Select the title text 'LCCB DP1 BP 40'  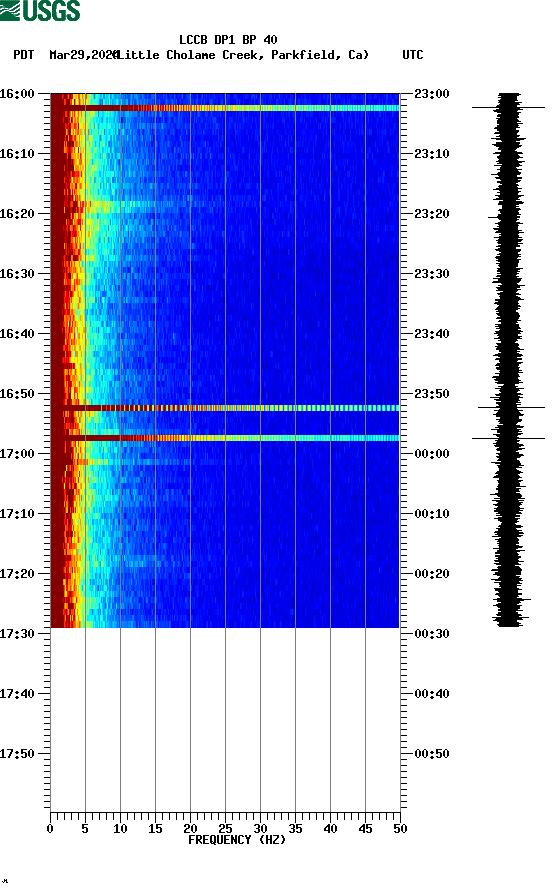pyautogui.click(x=228, y=40)
